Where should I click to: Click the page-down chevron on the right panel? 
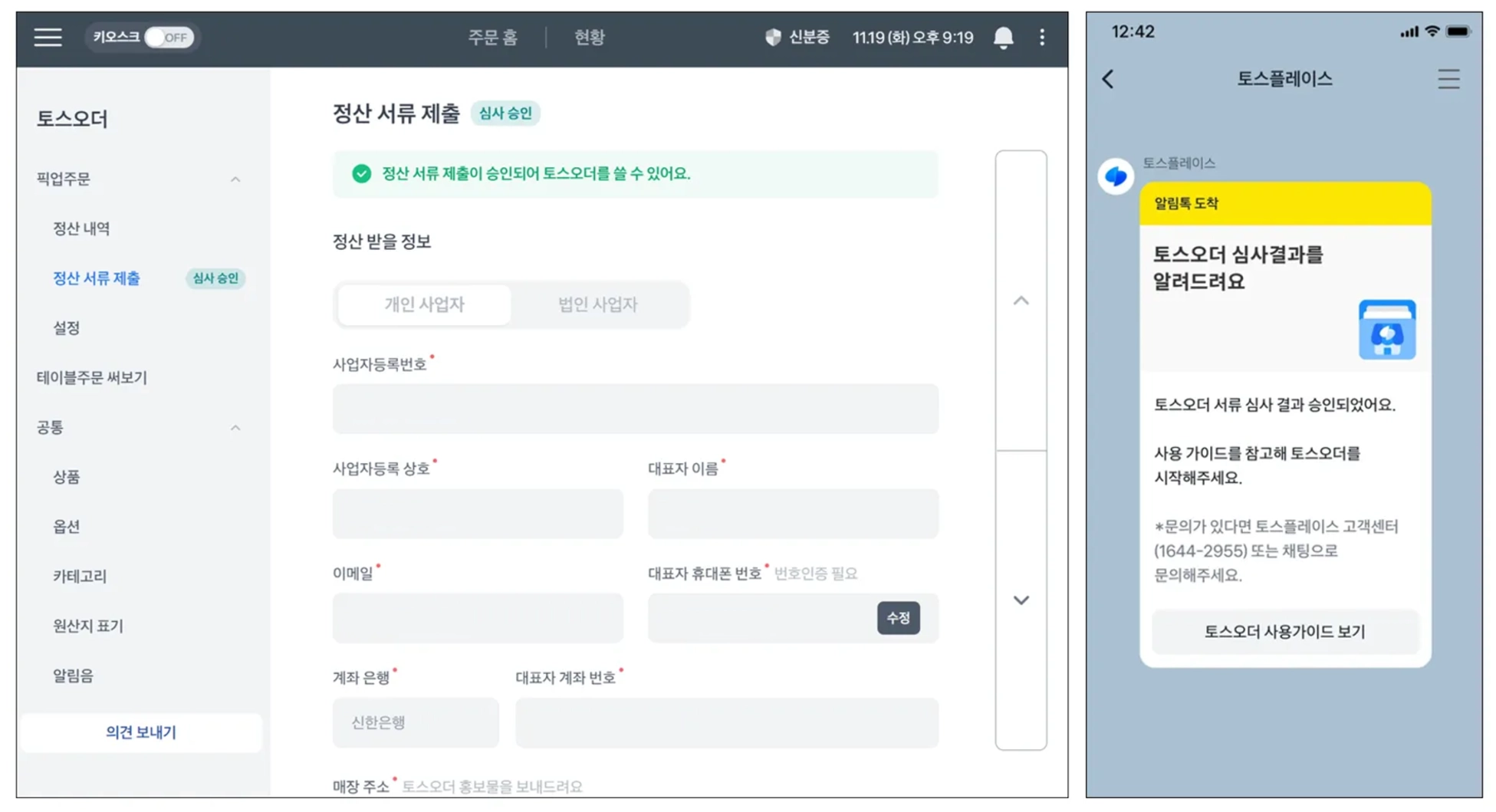(1021, 600)
